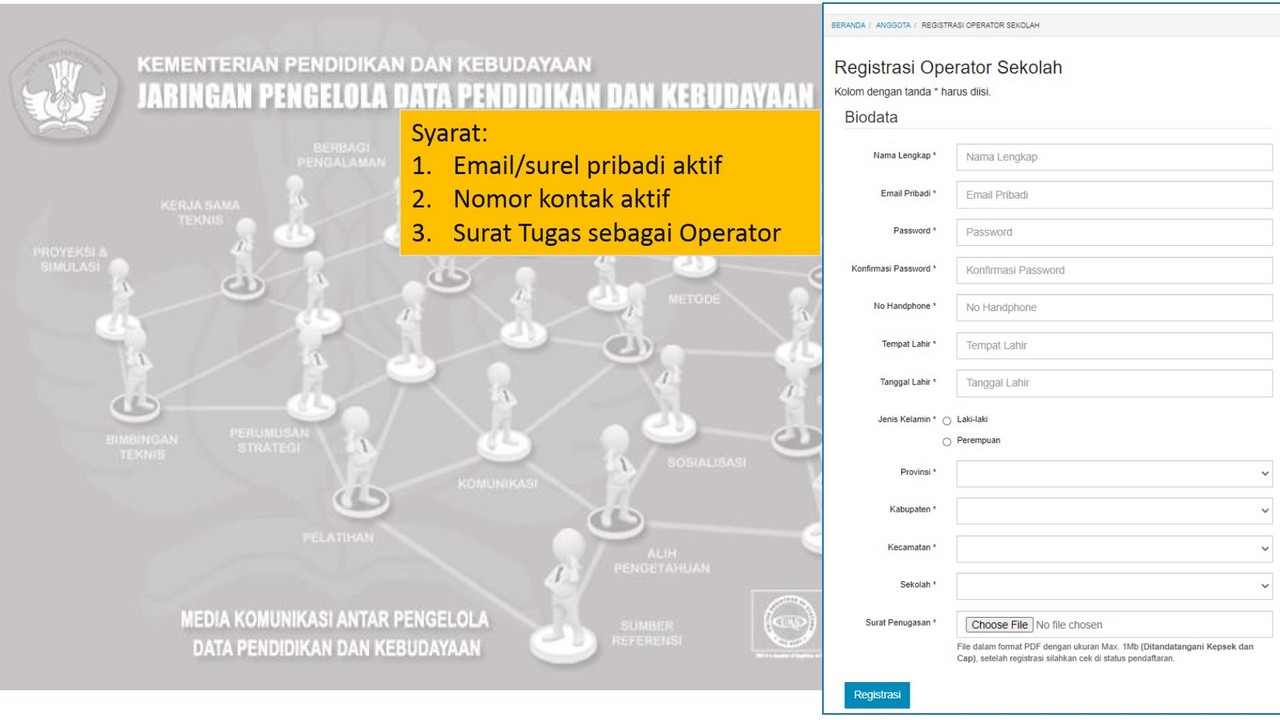Open the Provinsi dropdown
The width and height of the screenshot is (1280, 720).
tap(1114, 474)
